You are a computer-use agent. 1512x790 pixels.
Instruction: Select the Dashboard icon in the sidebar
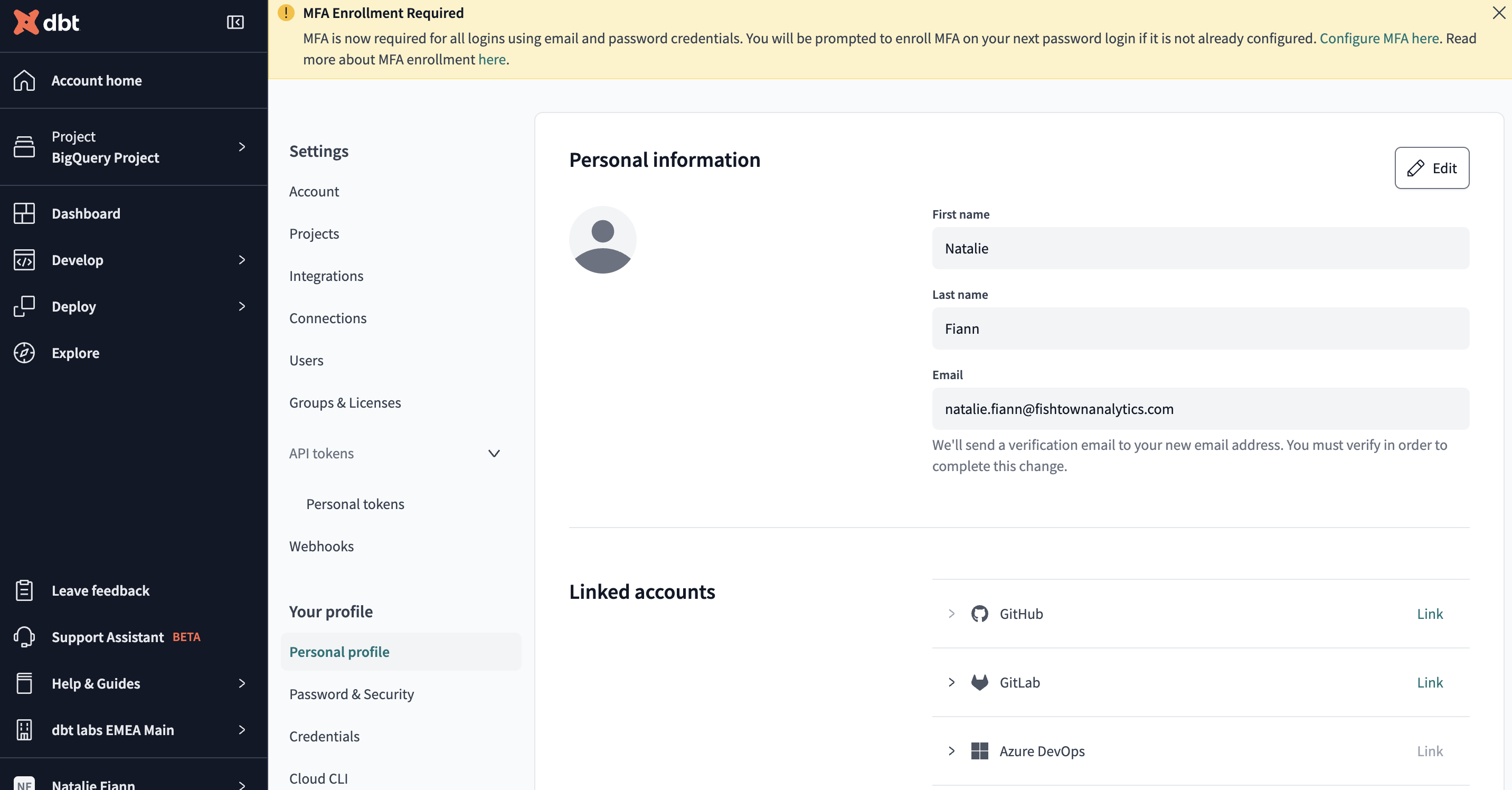tap(24, 213)
